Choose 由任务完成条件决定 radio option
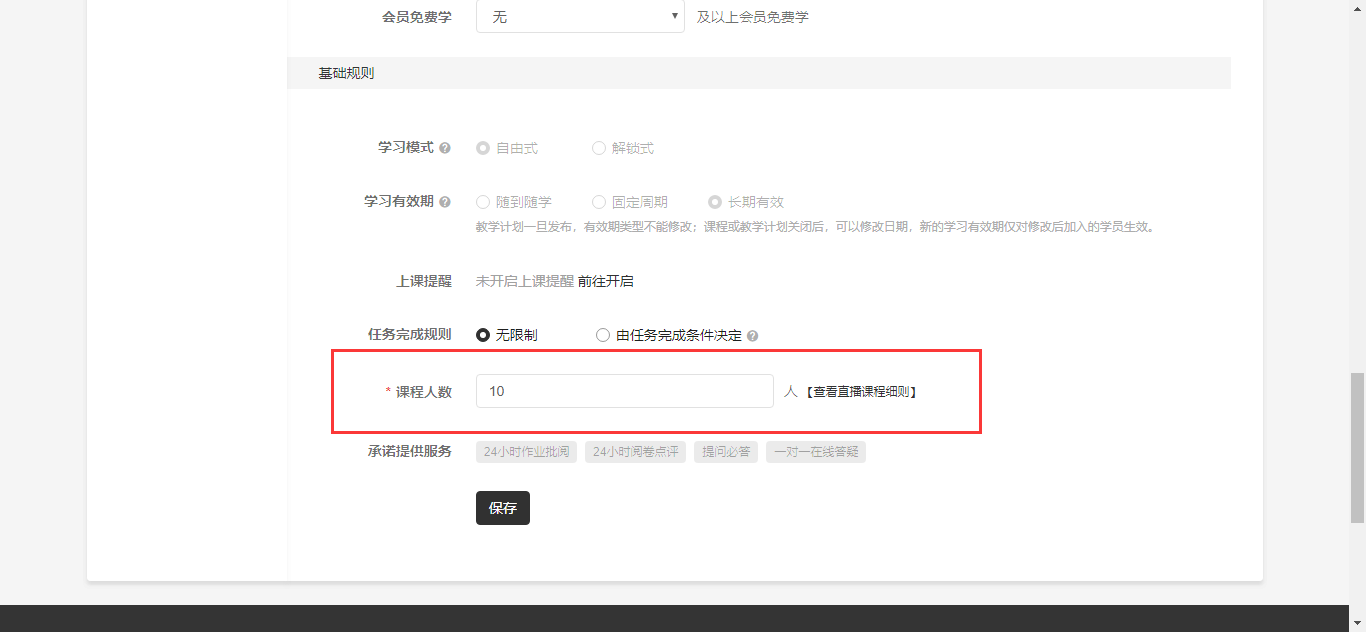This screenshot has width=1366, height=632. pyautogui.click(x=603, y=336)
